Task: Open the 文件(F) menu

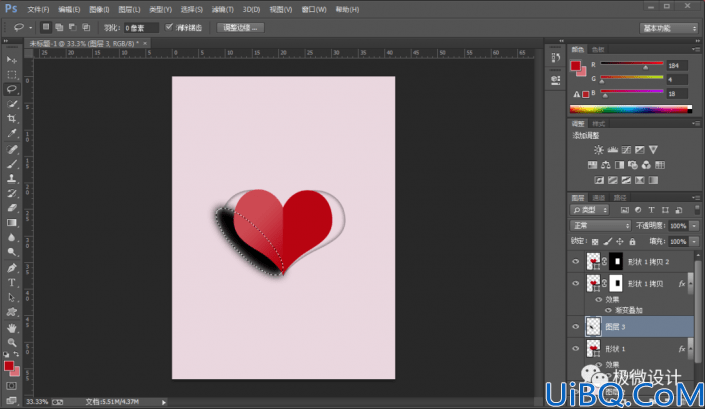Action: 38,9
